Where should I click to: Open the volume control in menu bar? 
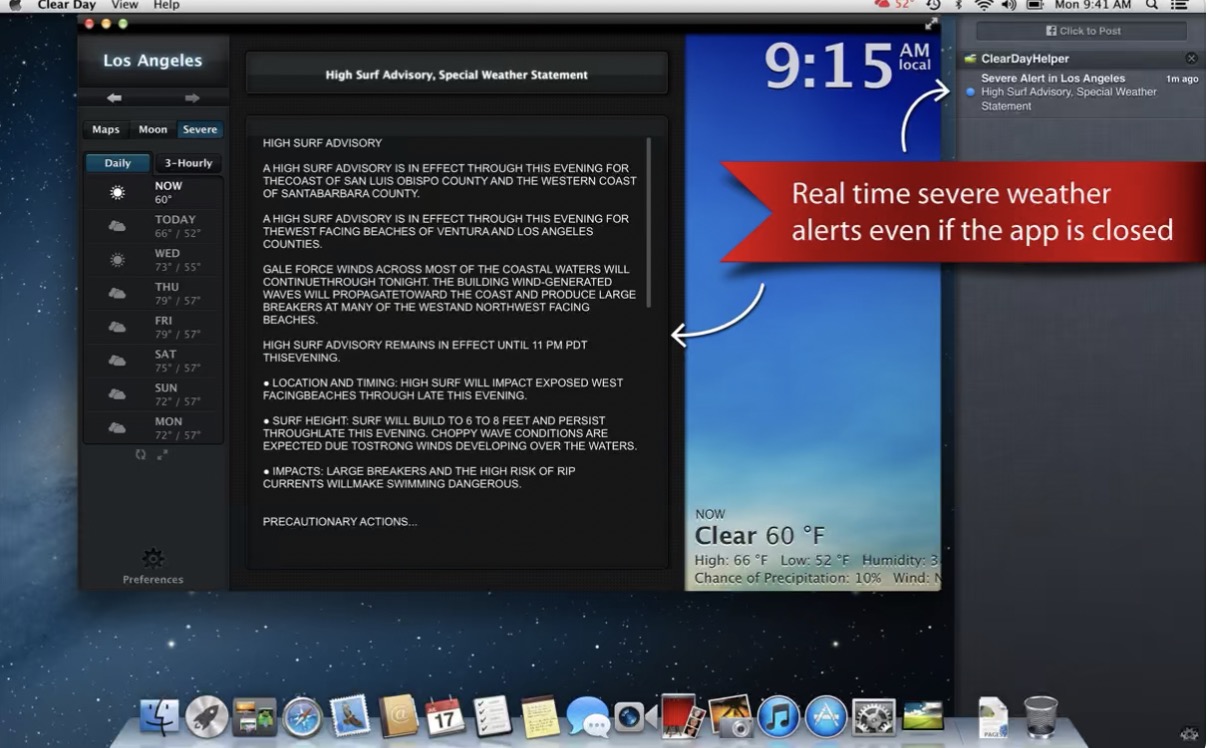click(1008, 5)
